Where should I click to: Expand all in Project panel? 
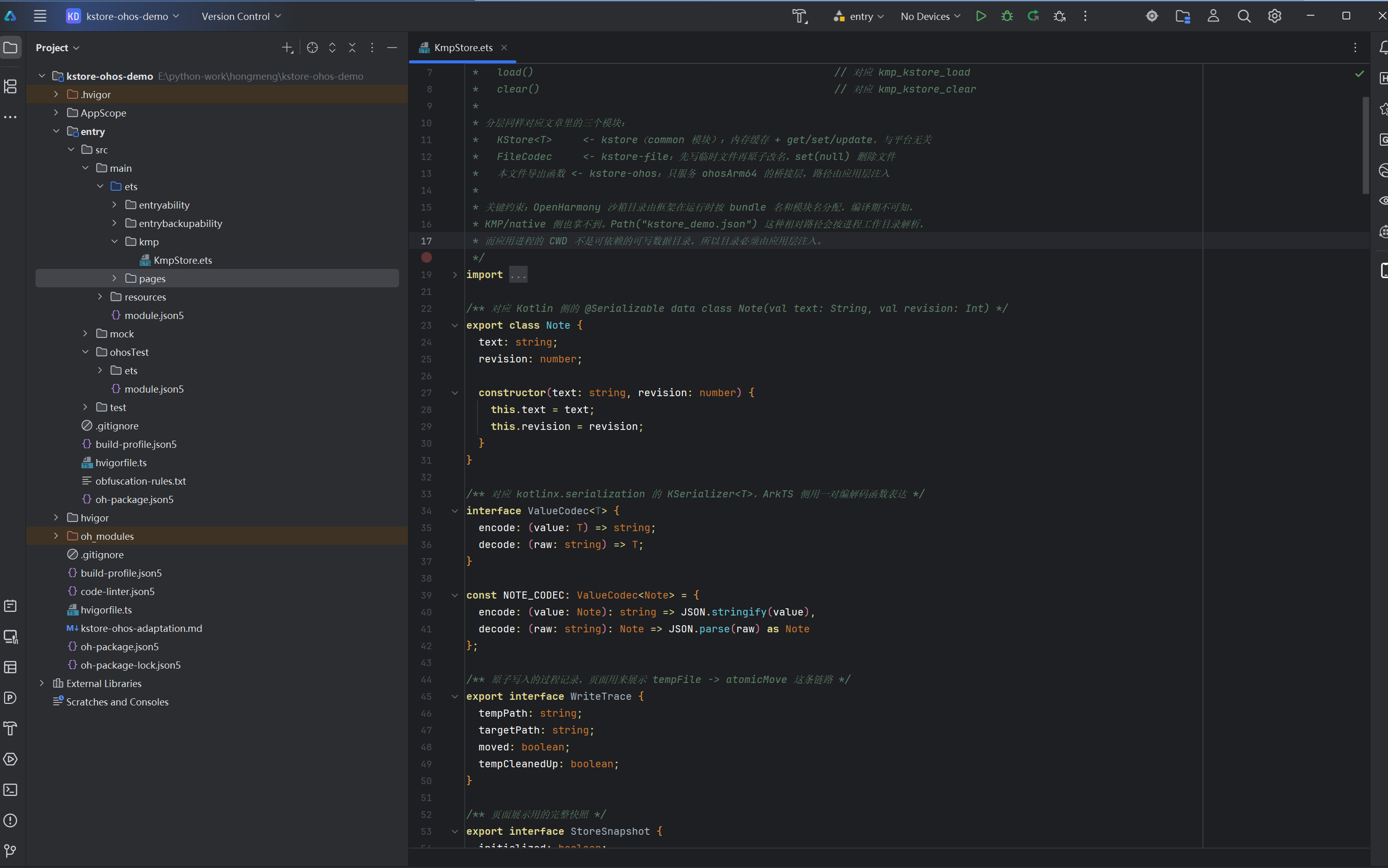(332, 48)
